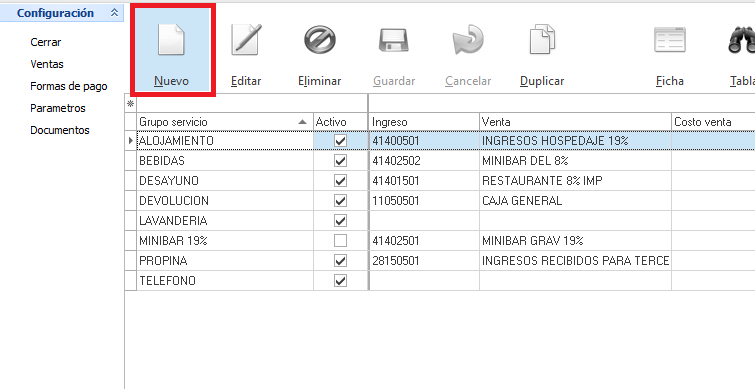The width and height of the screenshot is (755, 389).
Task: Click the Venta column header
Action: (x=575, y=122)
